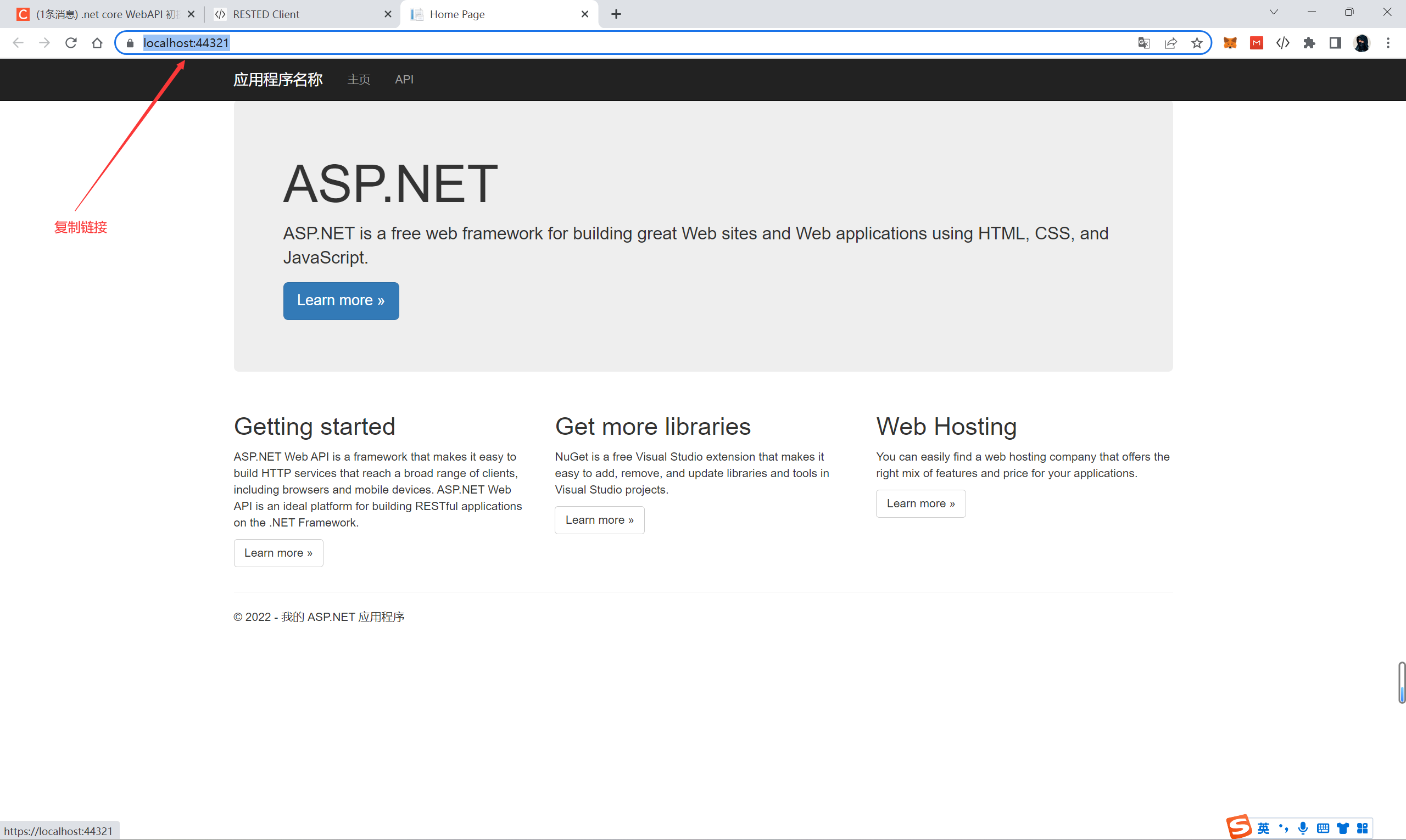
Task: Go to browser home page icon
Action: tap(97, 43)
